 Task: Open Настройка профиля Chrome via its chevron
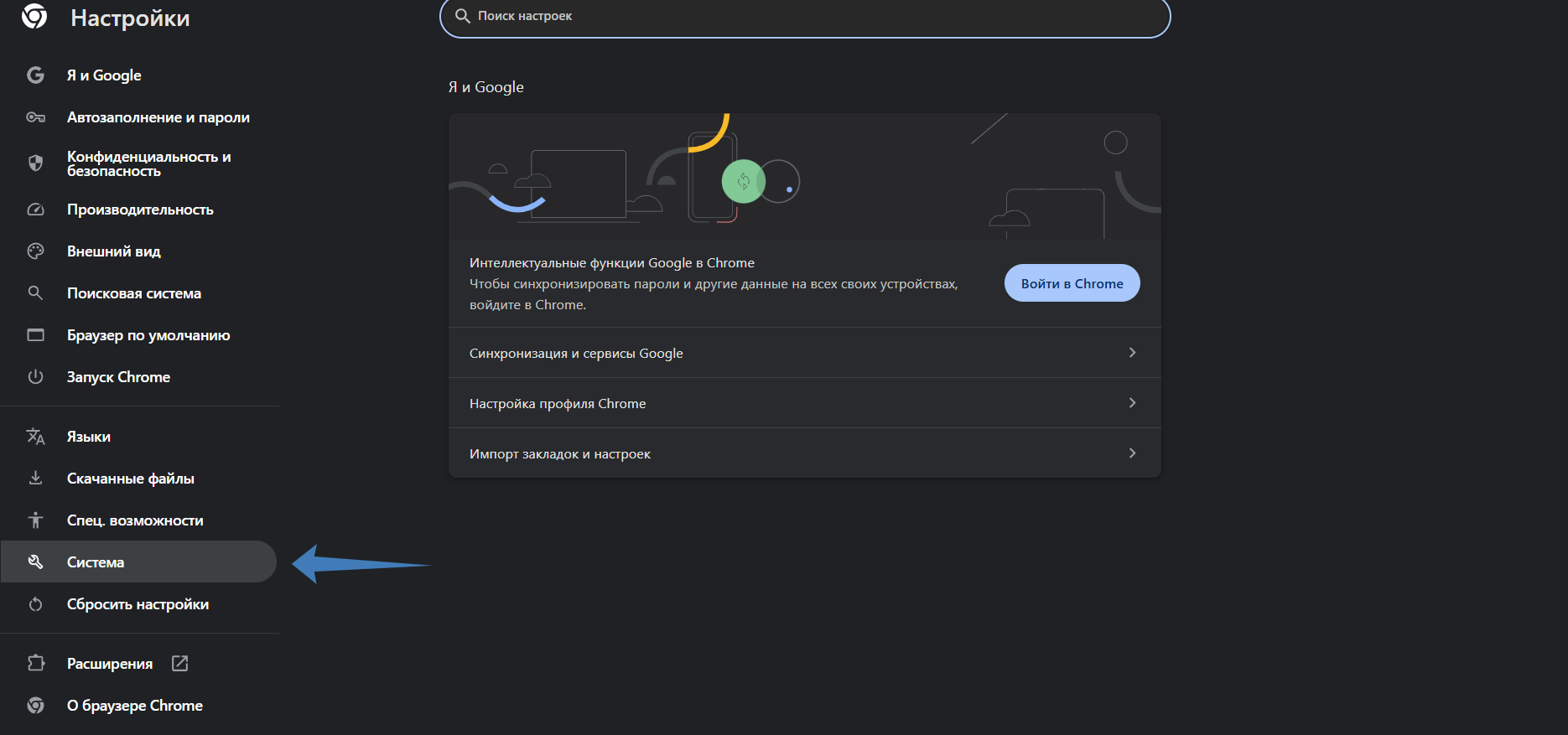[1132, 403]
